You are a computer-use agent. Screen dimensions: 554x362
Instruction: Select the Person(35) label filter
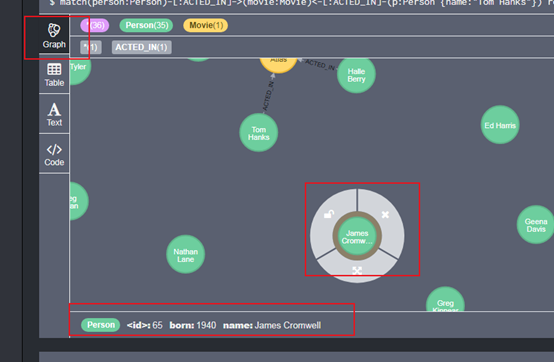point(146,25)
